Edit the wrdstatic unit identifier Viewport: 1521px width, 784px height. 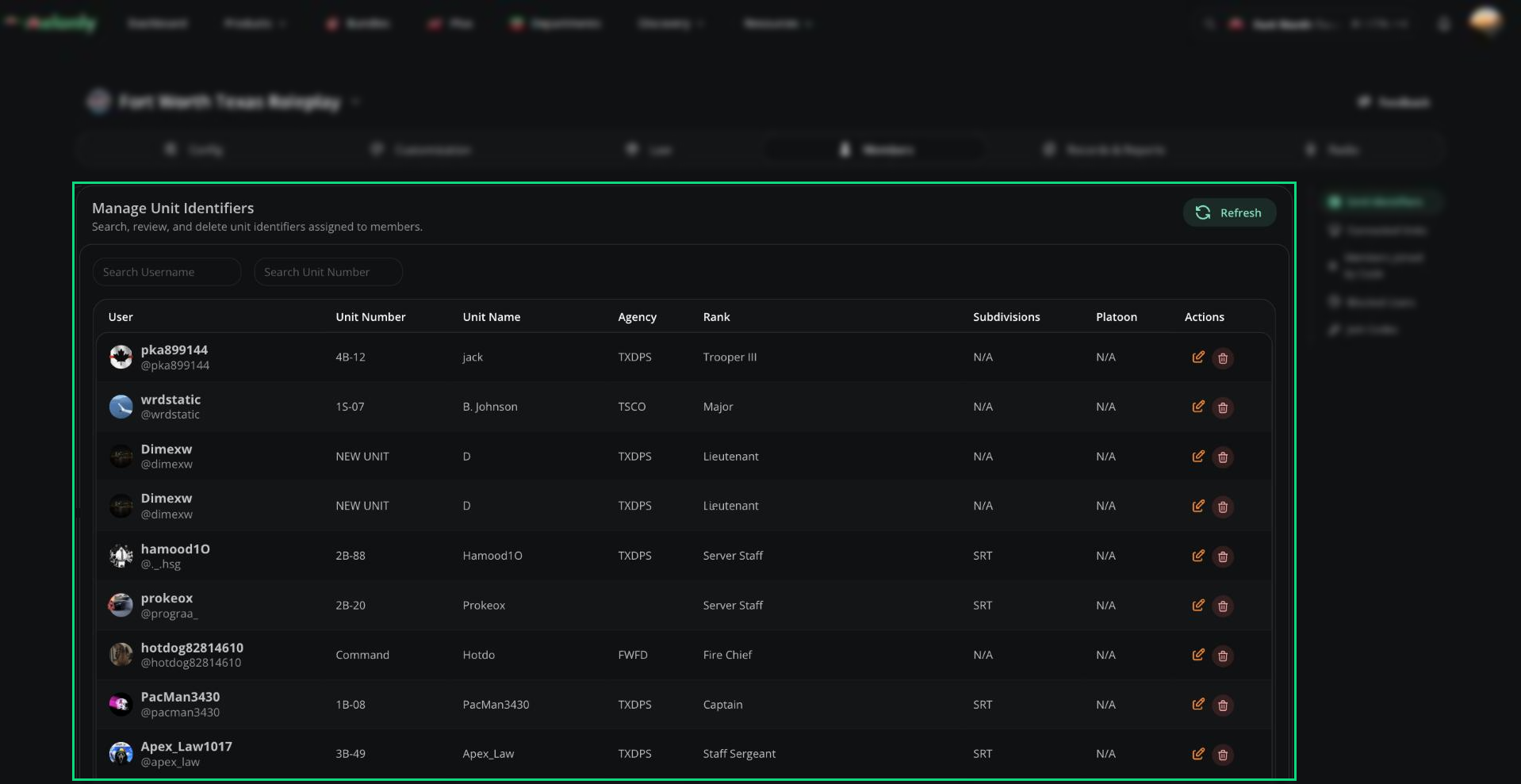1198,407
